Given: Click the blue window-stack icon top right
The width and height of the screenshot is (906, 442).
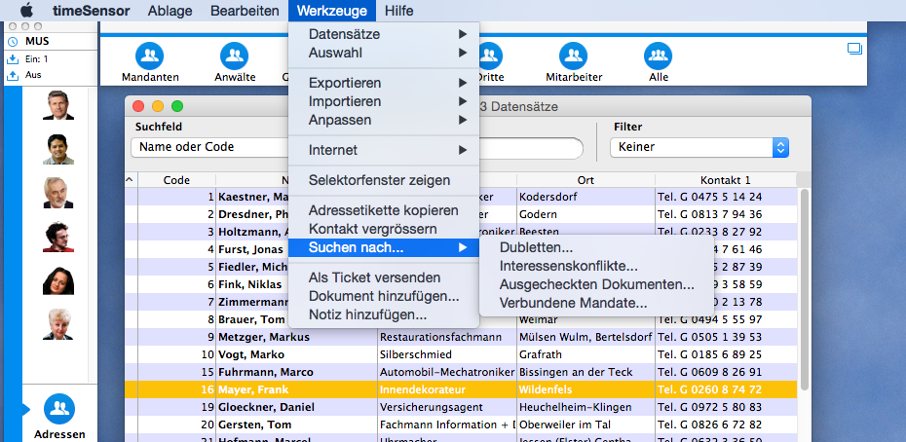Looking at the screenshot, I should [x=855, y=49].
